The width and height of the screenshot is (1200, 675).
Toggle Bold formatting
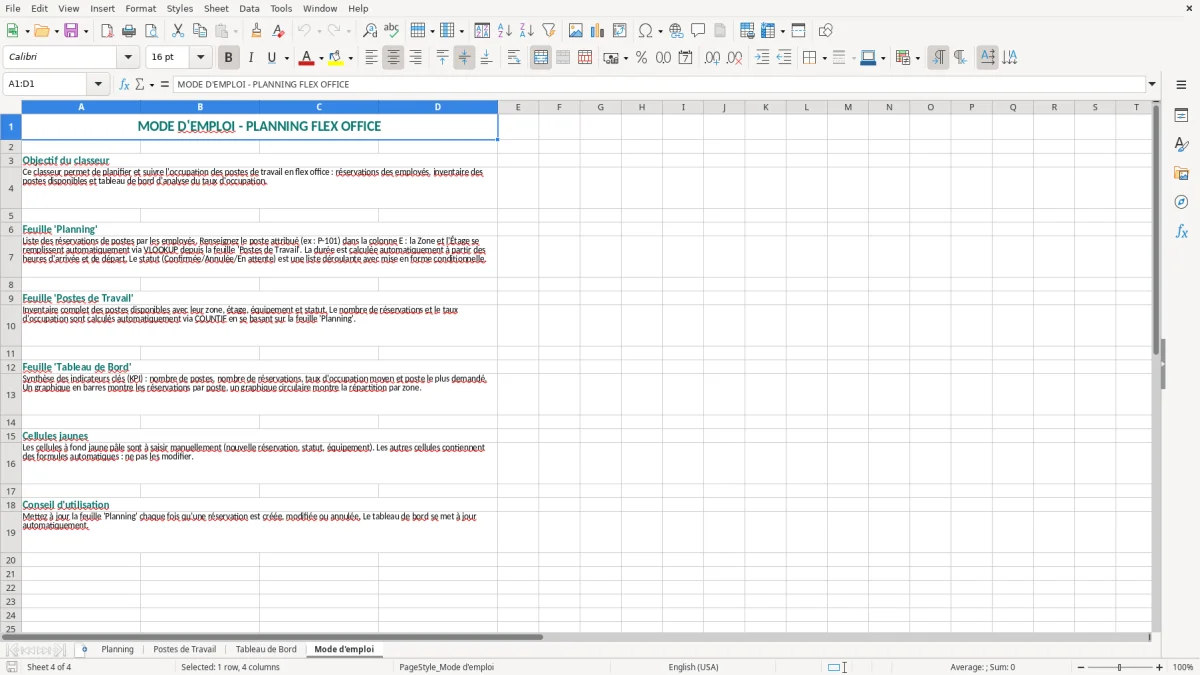point(228,58)
